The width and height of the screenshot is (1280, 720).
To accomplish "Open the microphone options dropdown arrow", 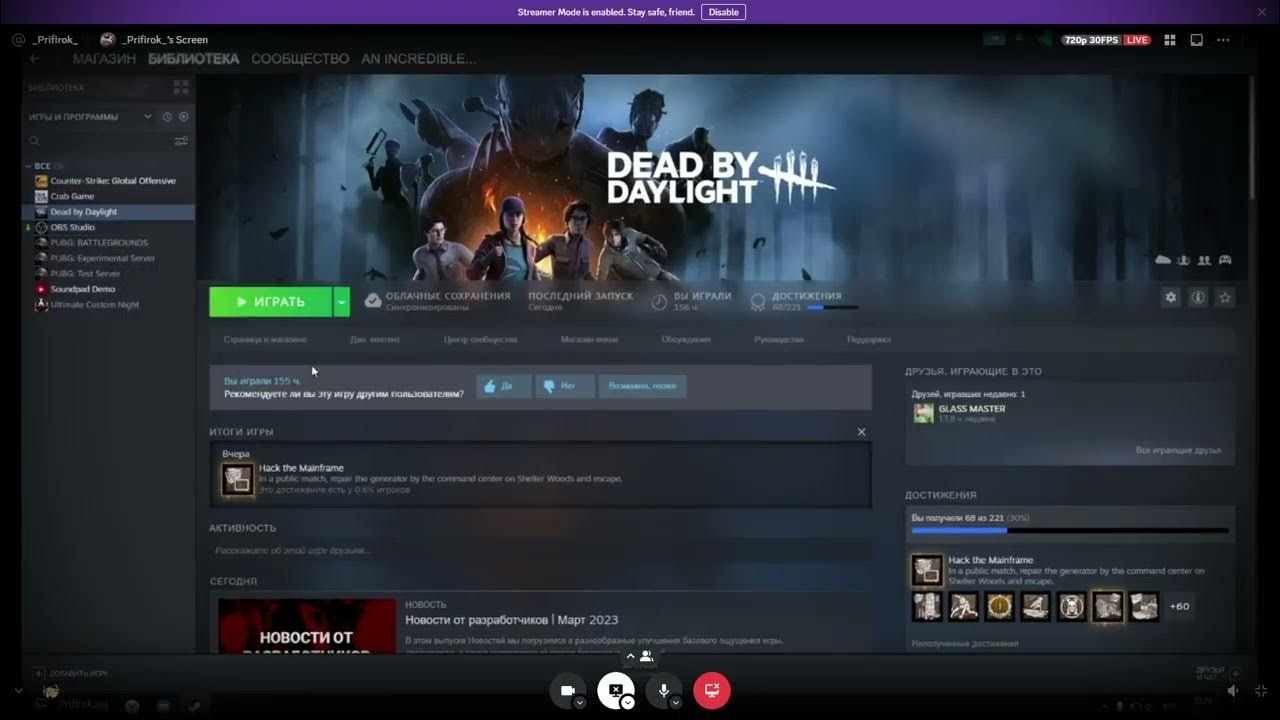I will pos(675,702).
